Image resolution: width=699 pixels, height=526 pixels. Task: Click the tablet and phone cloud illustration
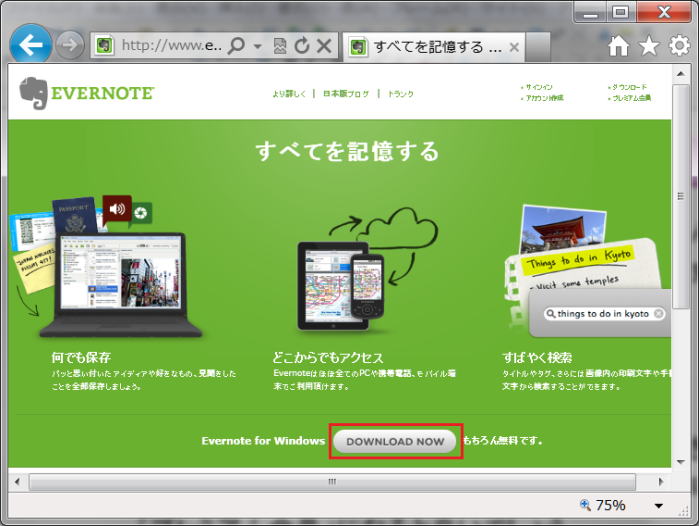click(x=368, y=270)
